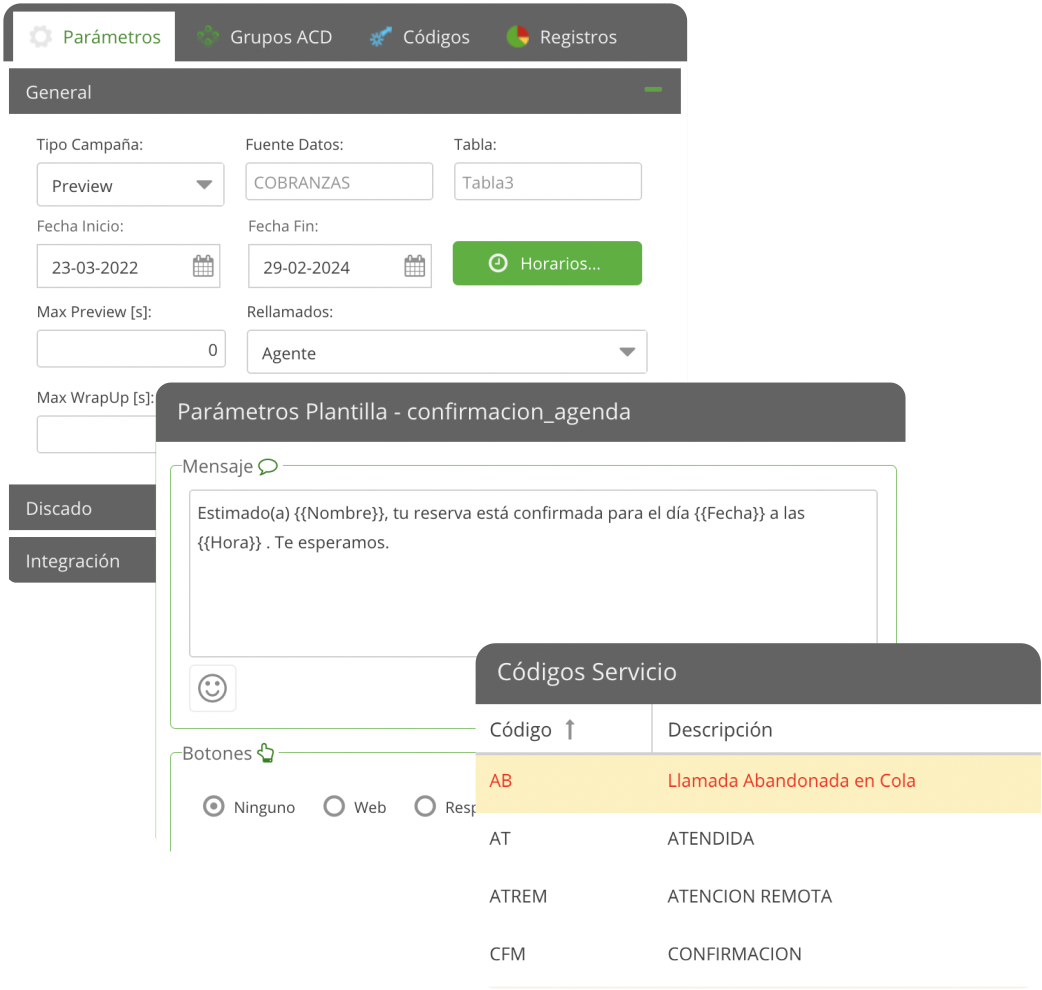This screenshot has width=1042, height=990.
Task: Click the Mensaje speech bubble icon
Action: pos(268,466)
